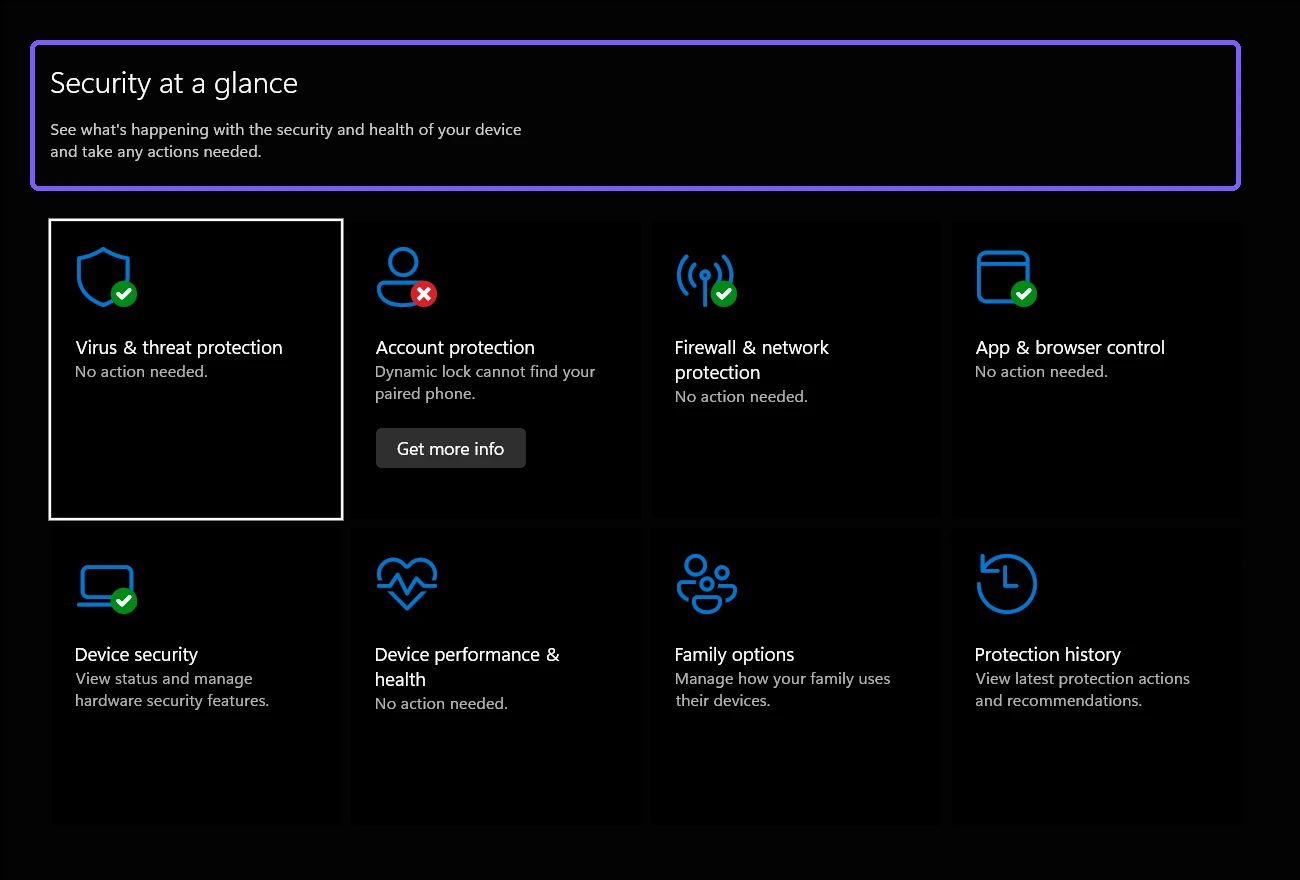1300x880 pixels.
Task: Click the 'See what's happening with the security' description
Action: (x=286, y=141)
